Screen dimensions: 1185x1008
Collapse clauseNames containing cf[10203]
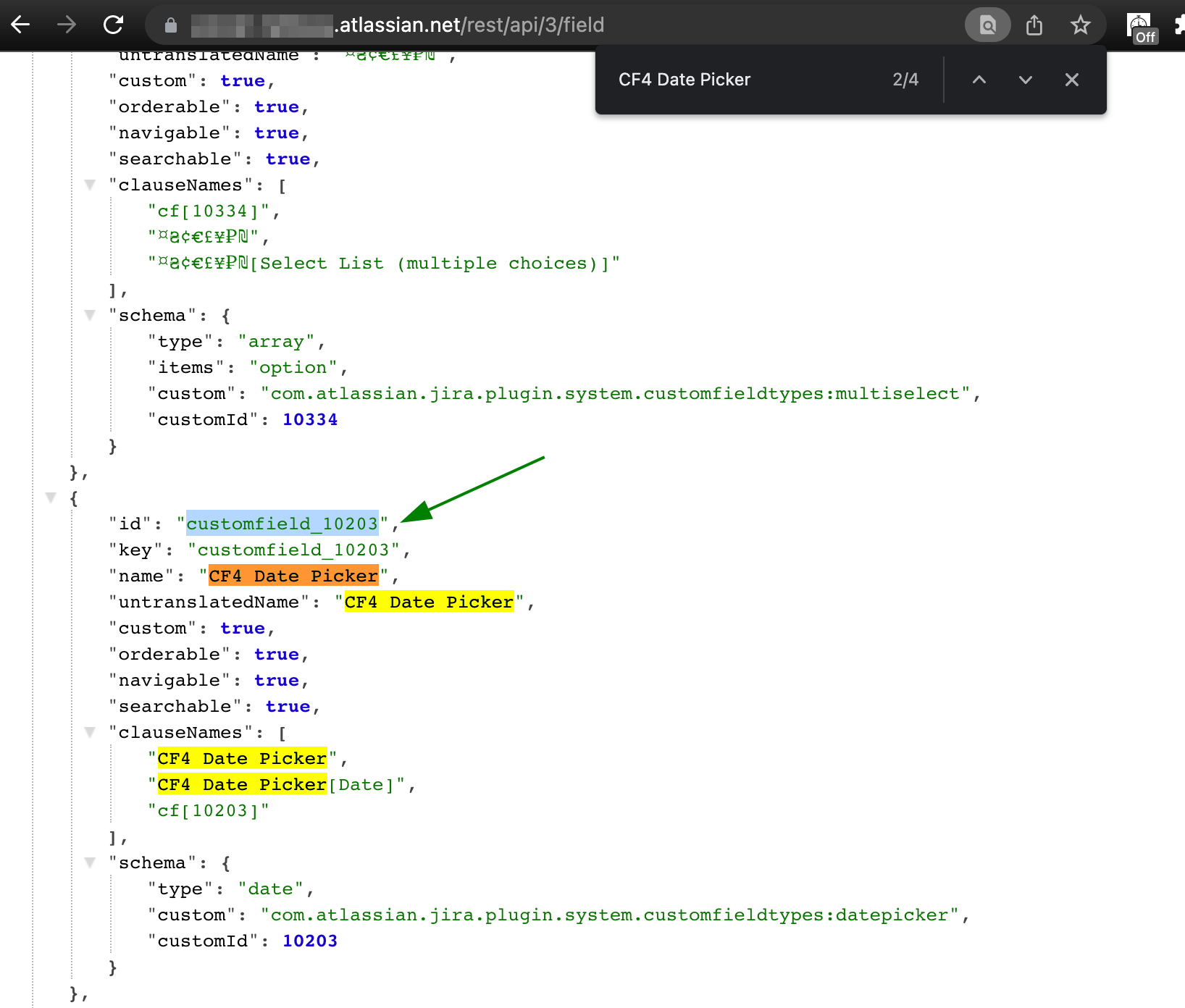coord(90,733)
